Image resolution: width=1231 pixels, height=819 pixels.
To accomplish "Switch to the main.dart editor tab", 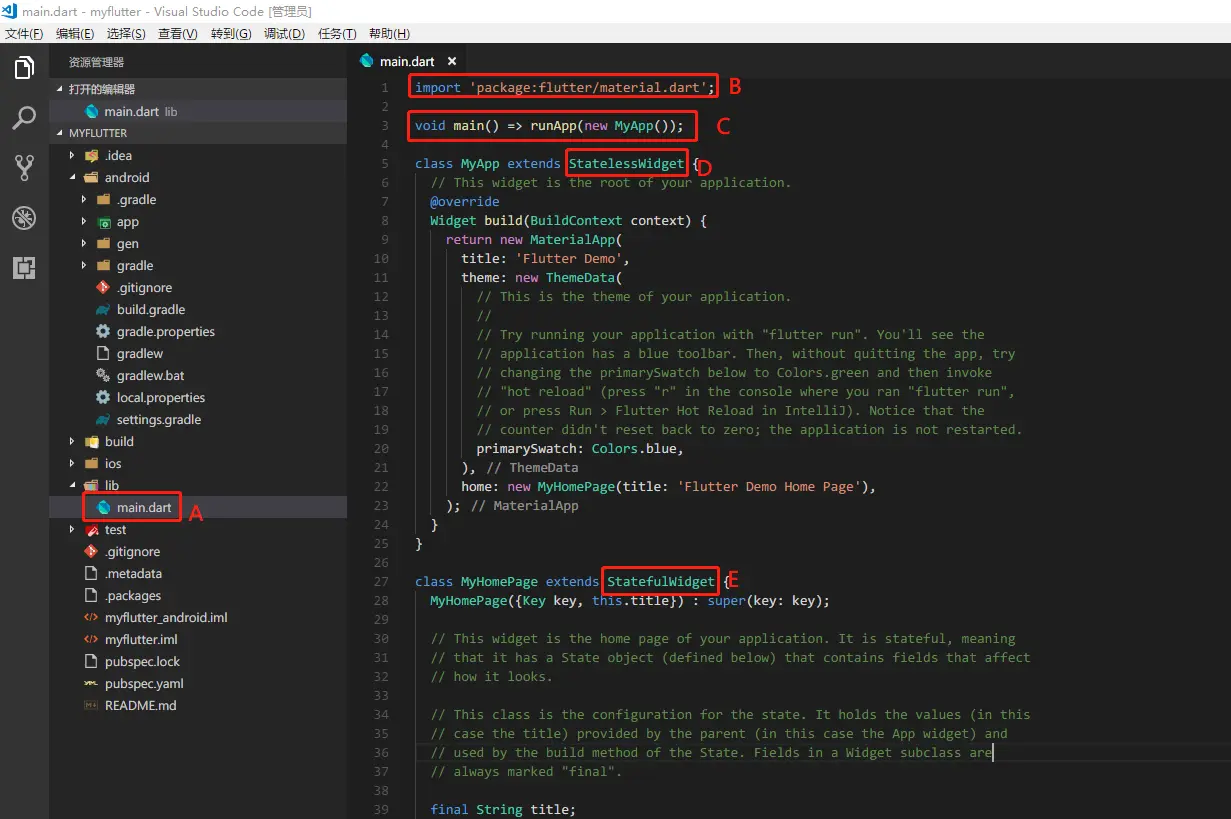I will (x=406, y=62).
